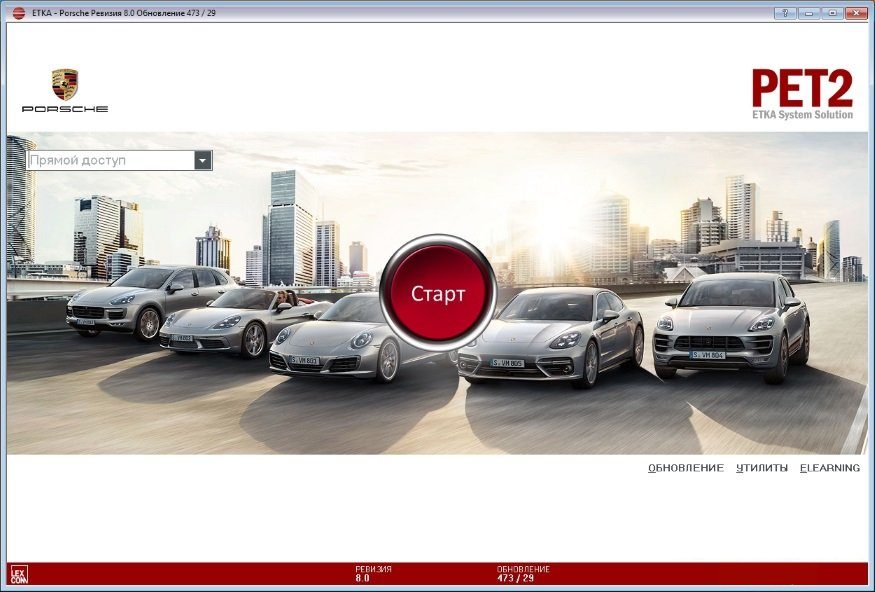
Task: Click the question mark help button
Action: click(x=785, y=12)
